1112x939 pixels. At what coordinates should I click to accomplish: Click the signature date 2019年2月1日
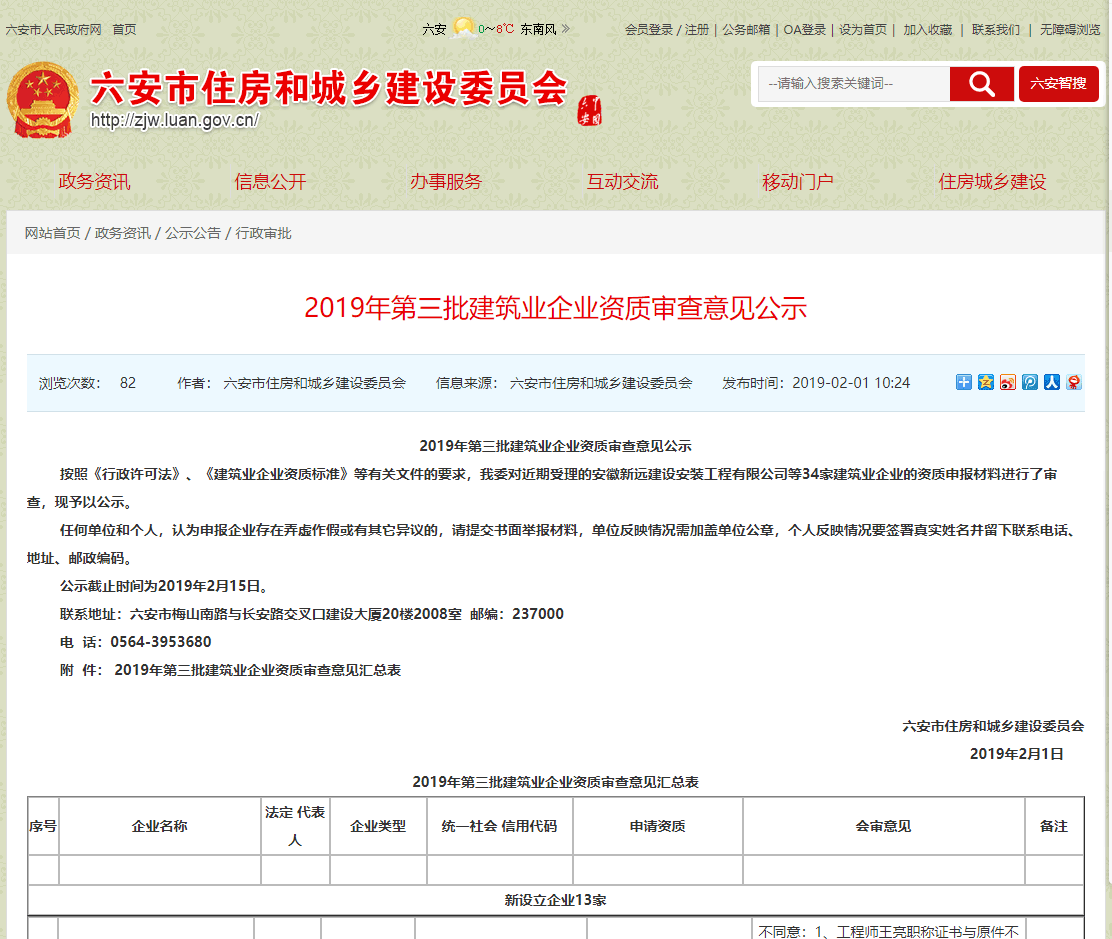coord(1016,754)
